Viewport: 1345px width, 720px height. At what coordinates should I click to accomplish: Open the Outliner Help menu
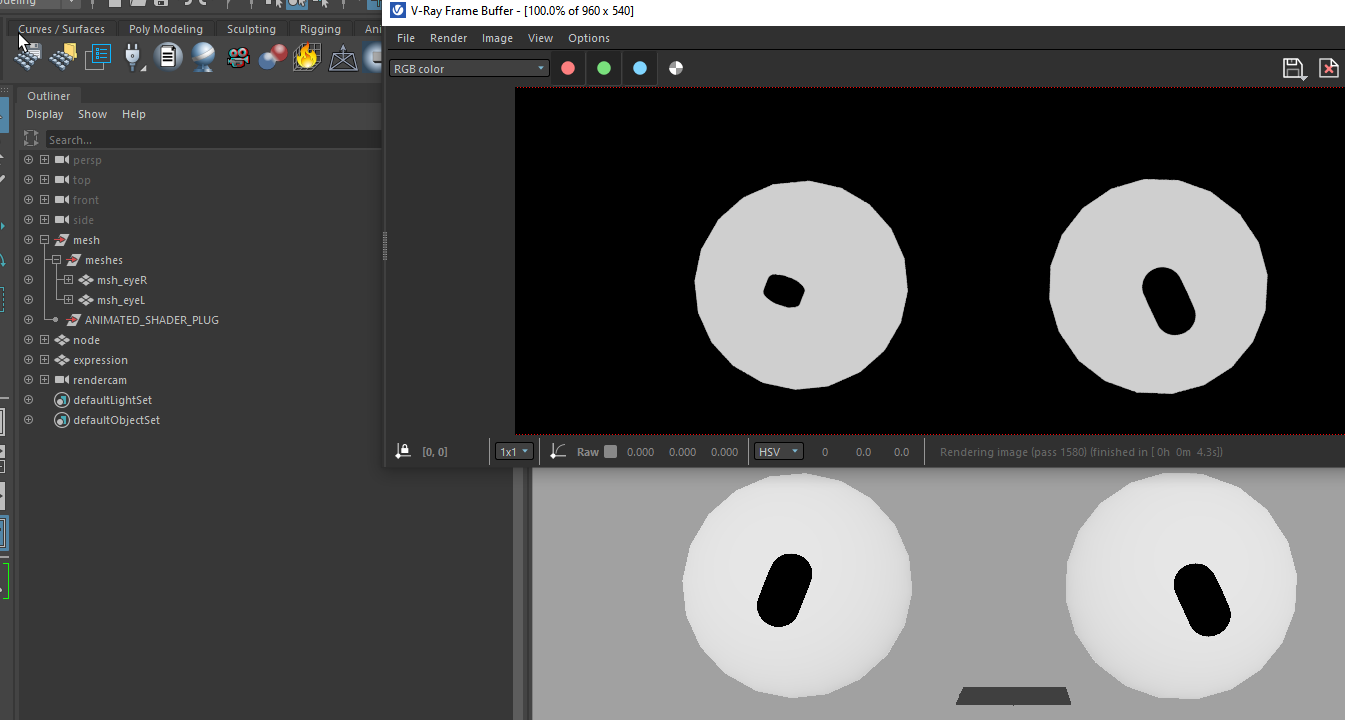point(134,114)
